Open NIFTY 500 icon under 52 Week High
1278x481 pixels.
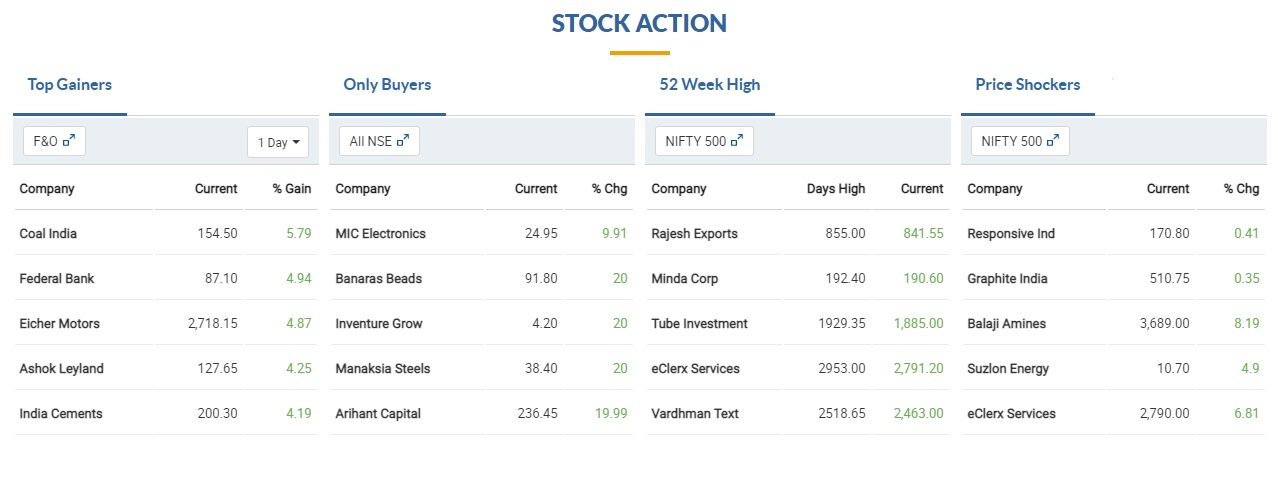pyautogui.click(x=737, y=142)
